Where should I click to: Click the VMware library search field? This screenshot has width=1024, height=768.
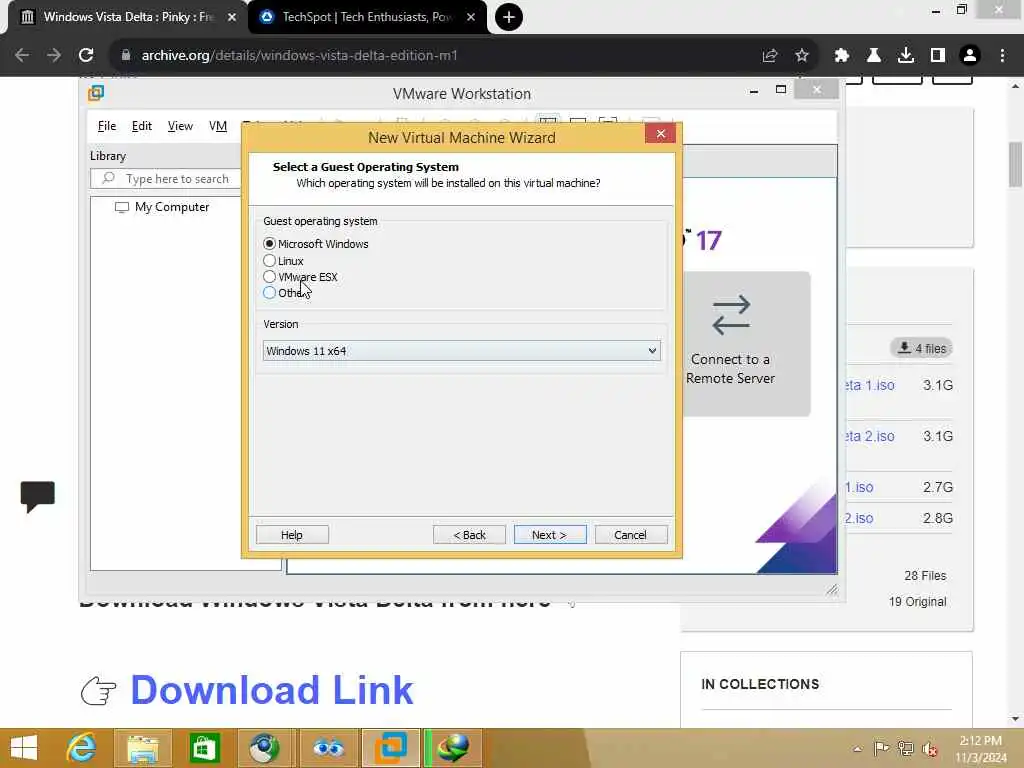167,178
